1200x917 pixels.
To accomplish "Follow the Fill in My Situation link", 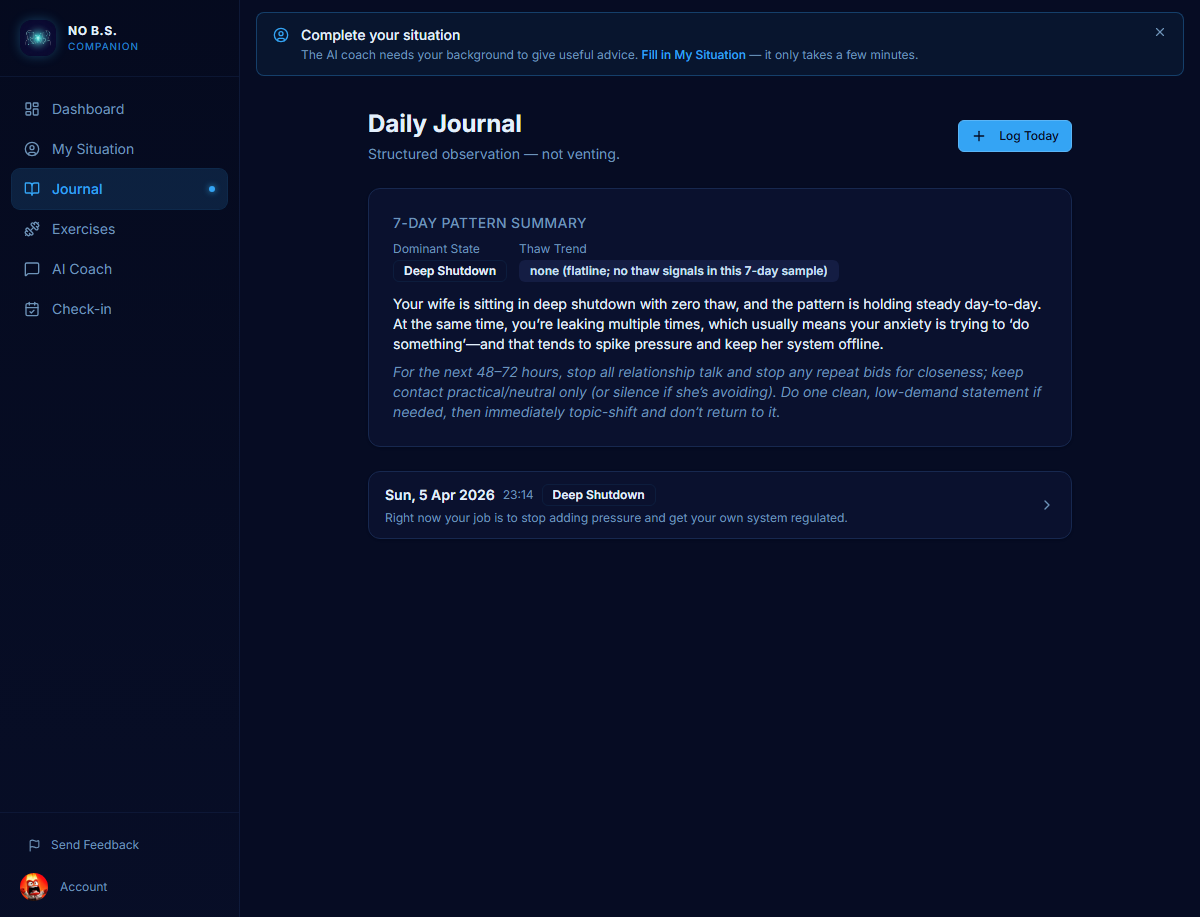I will coord(693,55).
